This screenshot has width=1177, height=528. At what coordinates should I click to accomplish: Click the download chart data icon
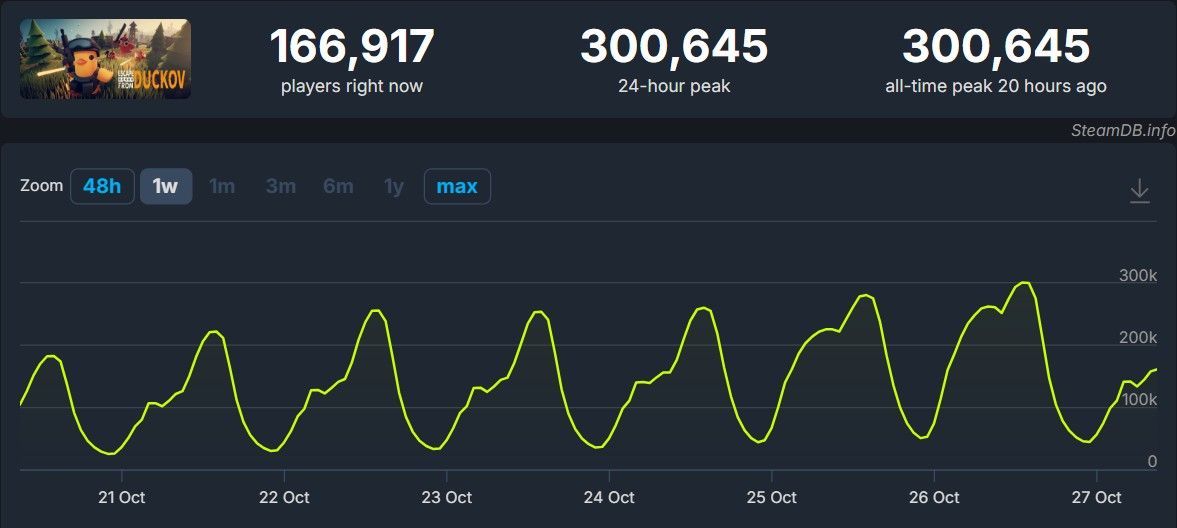[x=1139, y=191]
